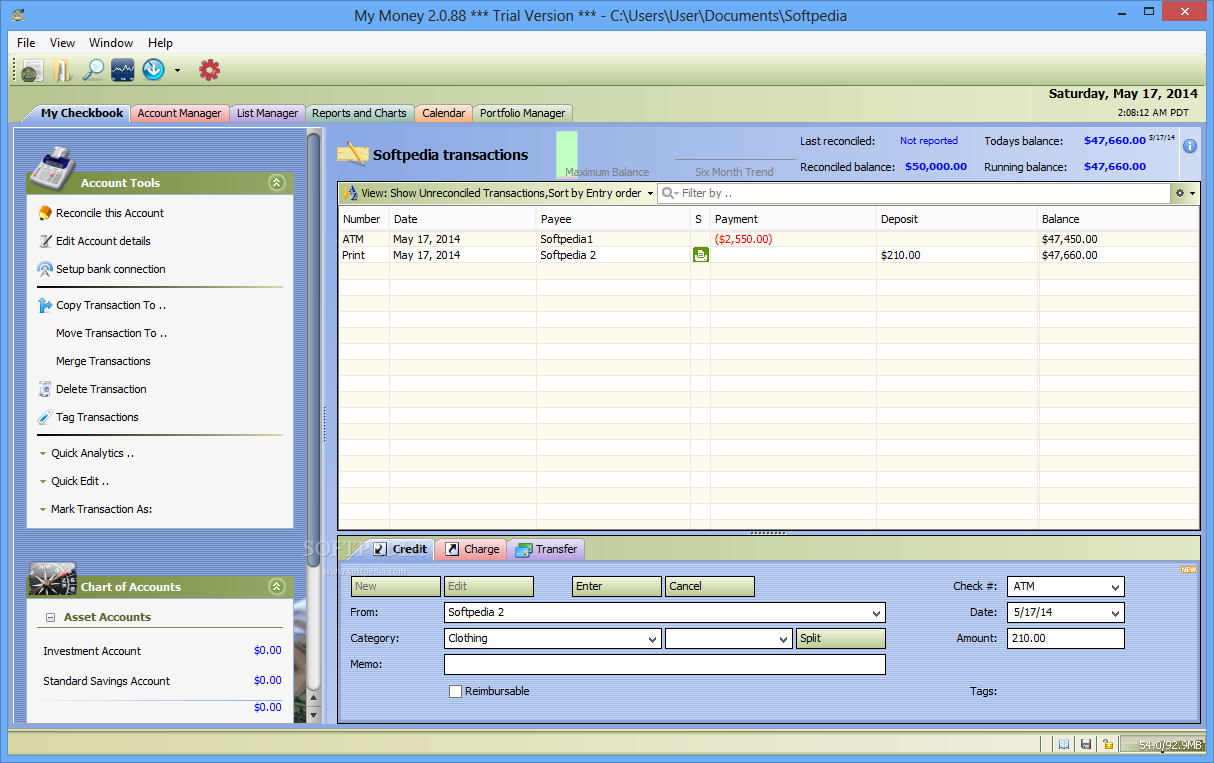Click the Merge Transactions link
The height and width of the screenshot is (763, 1214).
[103, 361]
